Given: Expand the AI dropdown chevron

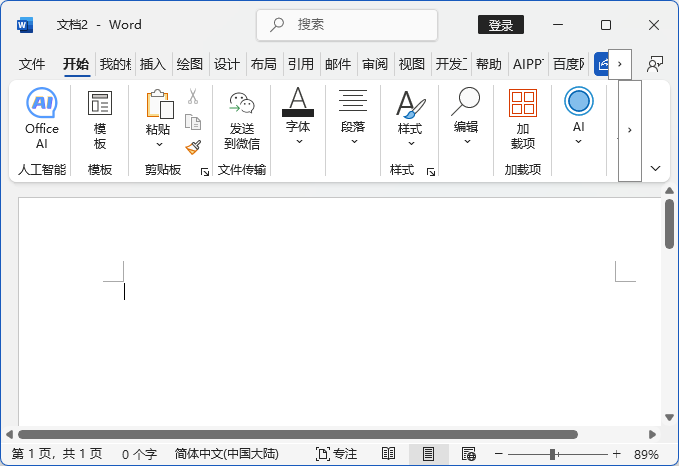Looking at the screenshot, I should [578, 141].
